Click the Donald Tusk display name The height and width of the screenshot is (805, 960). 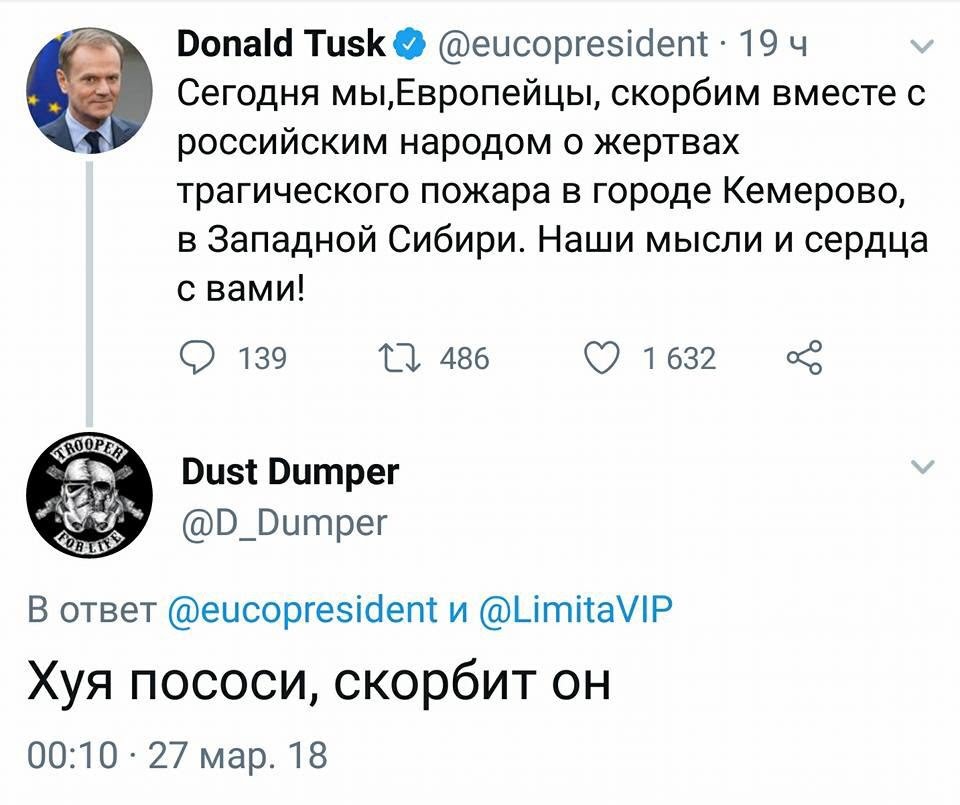(x=280, y=44)
